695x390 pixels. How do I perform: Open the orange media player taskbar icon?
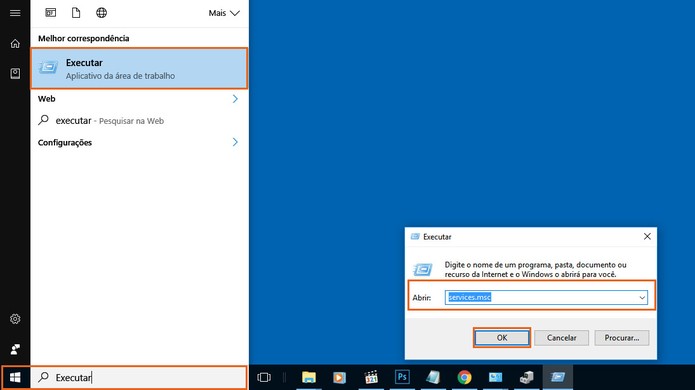pyautogui.click(x=340, y=378)
